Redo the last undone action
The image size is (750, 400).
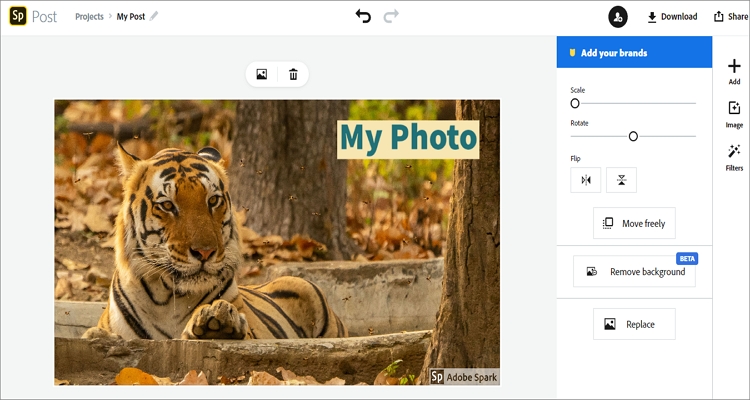click(391, 16)
